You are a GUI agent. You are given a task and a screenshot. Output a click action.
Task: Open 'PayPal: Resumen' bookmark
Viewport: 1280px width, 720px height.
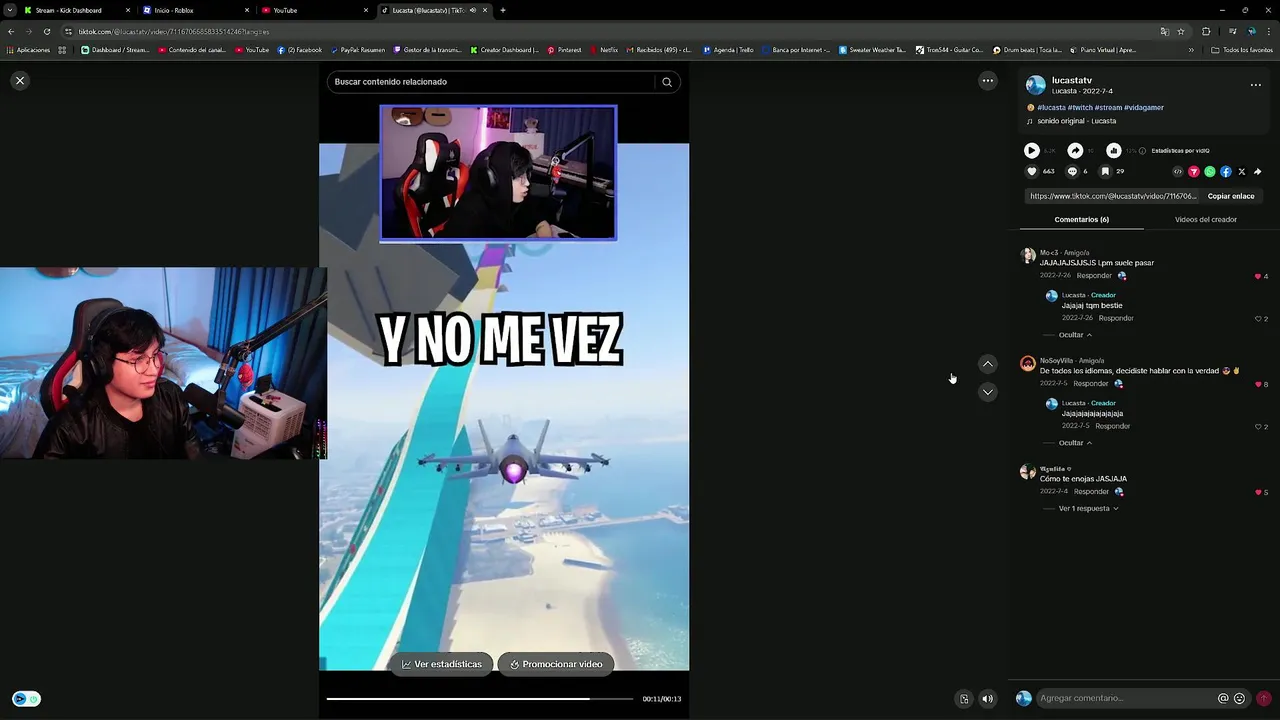[358, 50]
